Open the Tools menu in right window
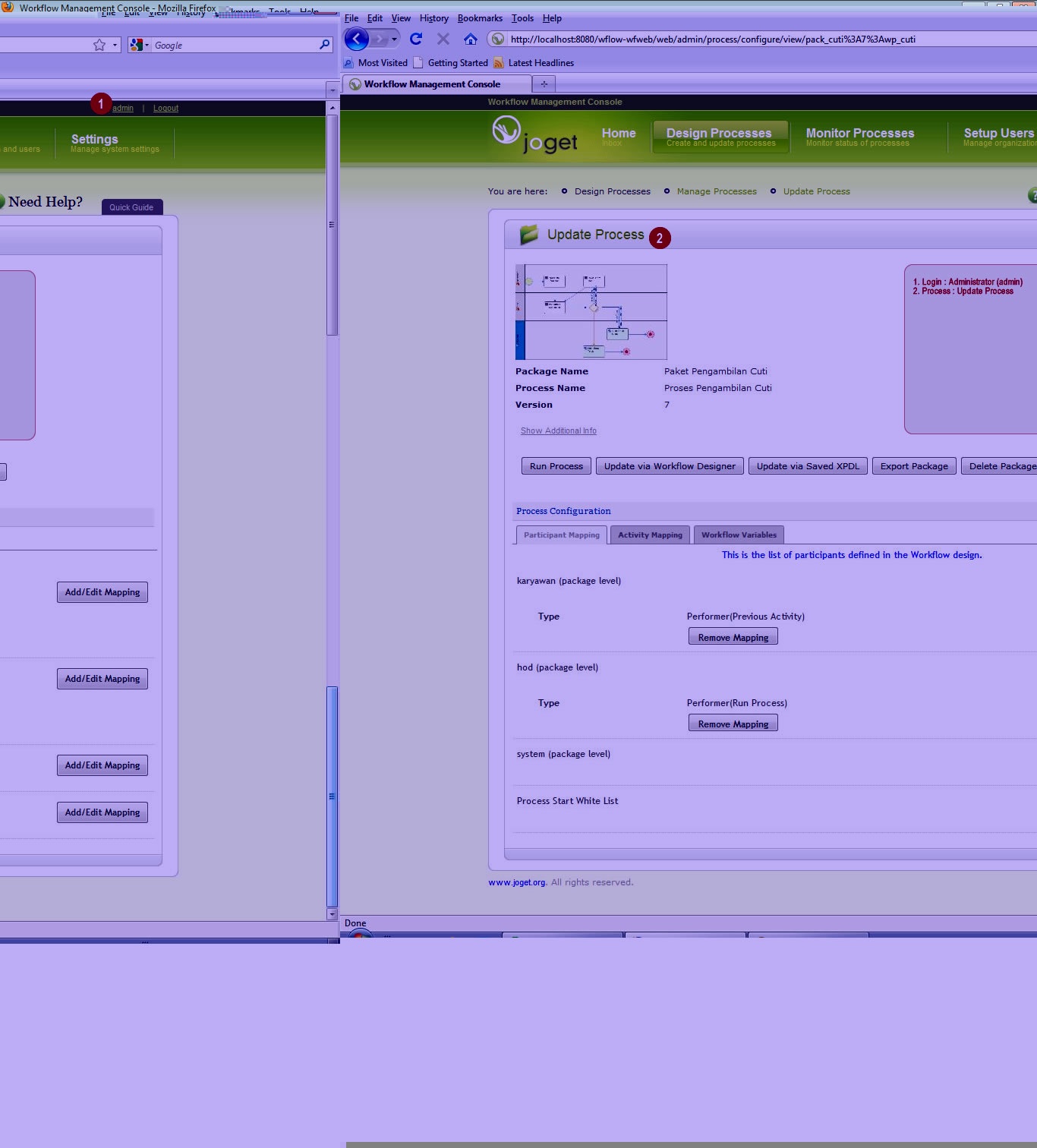The height and width of the screenshot is (1148, 1037). tap(522, 18)
